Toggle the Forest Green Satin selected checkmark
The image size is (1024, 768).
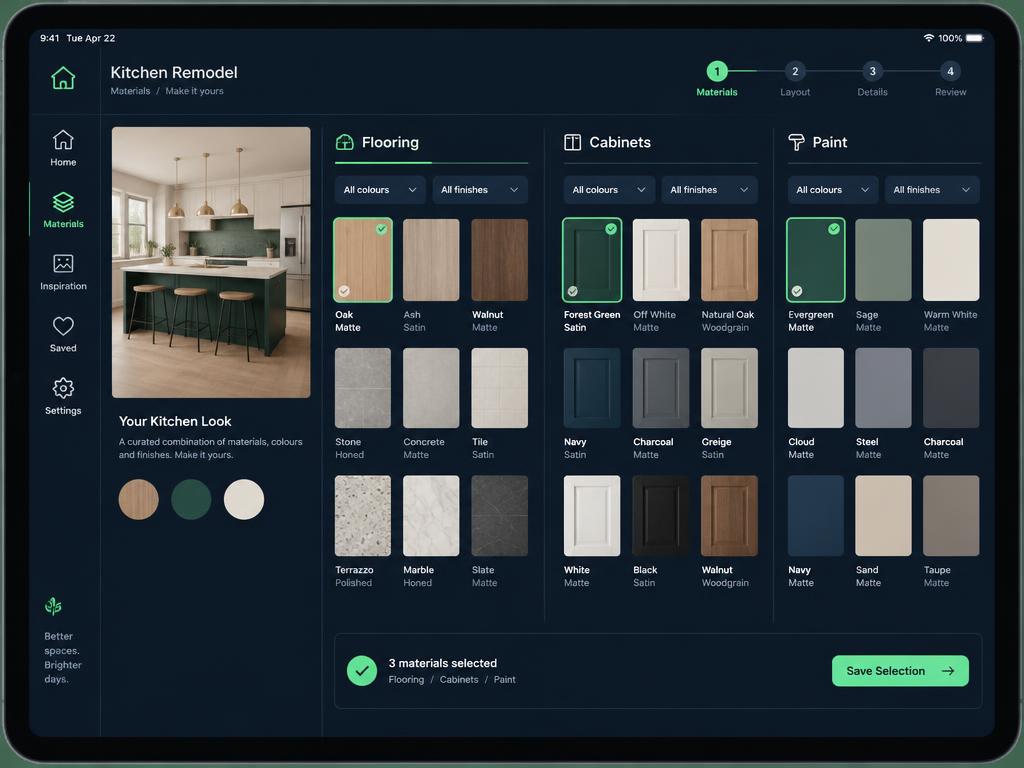point(611,229)
